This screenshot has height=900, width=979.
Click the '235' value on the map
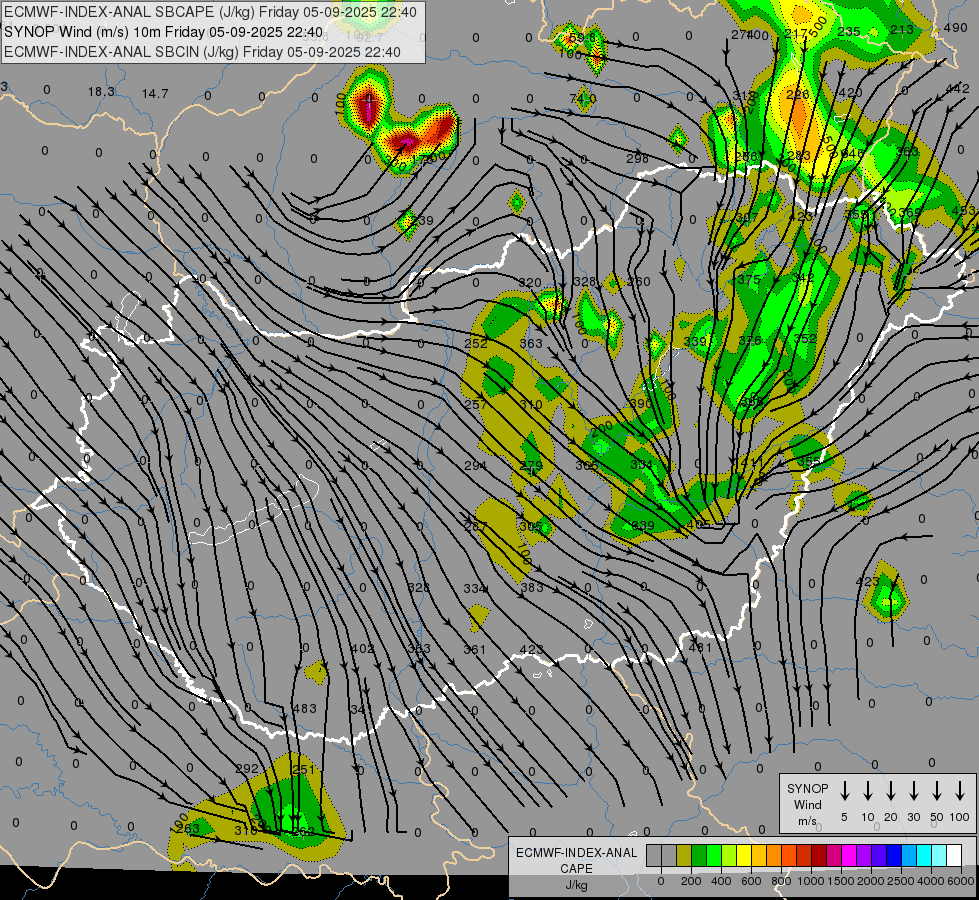click(x=849, y=31)
